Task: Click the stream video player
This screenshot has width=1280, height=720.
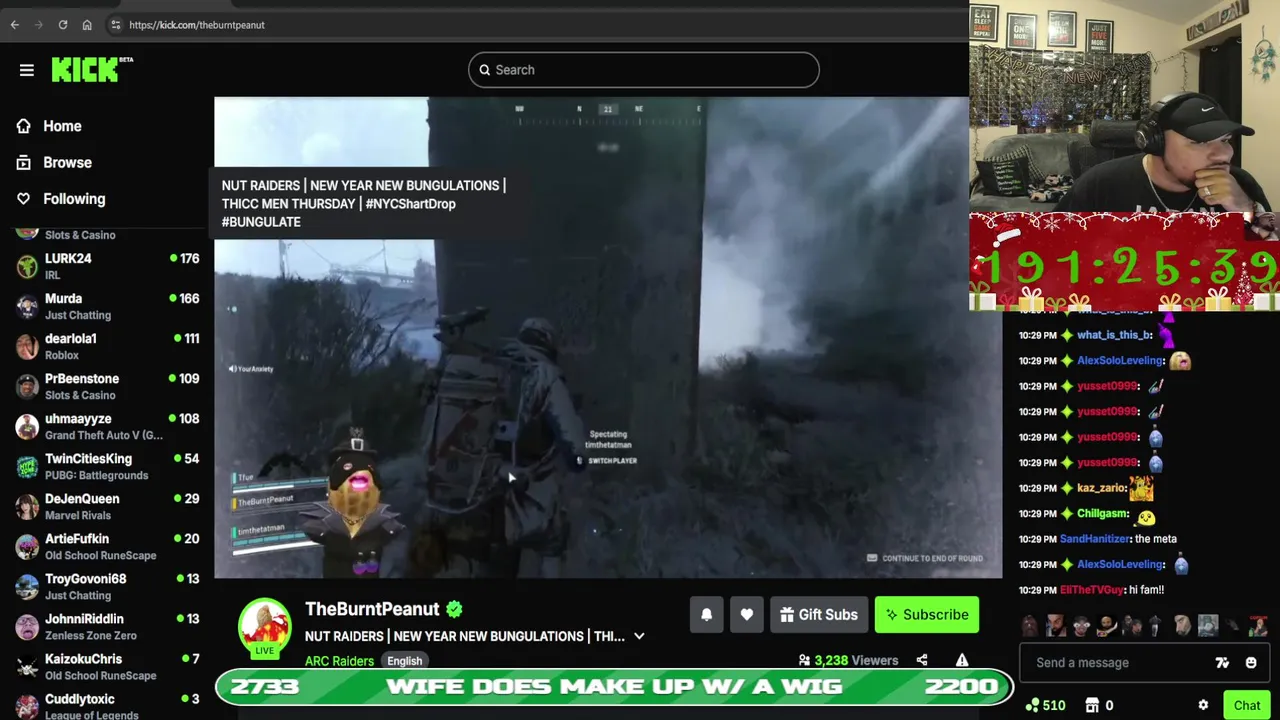Action: [x=608, y=338]
